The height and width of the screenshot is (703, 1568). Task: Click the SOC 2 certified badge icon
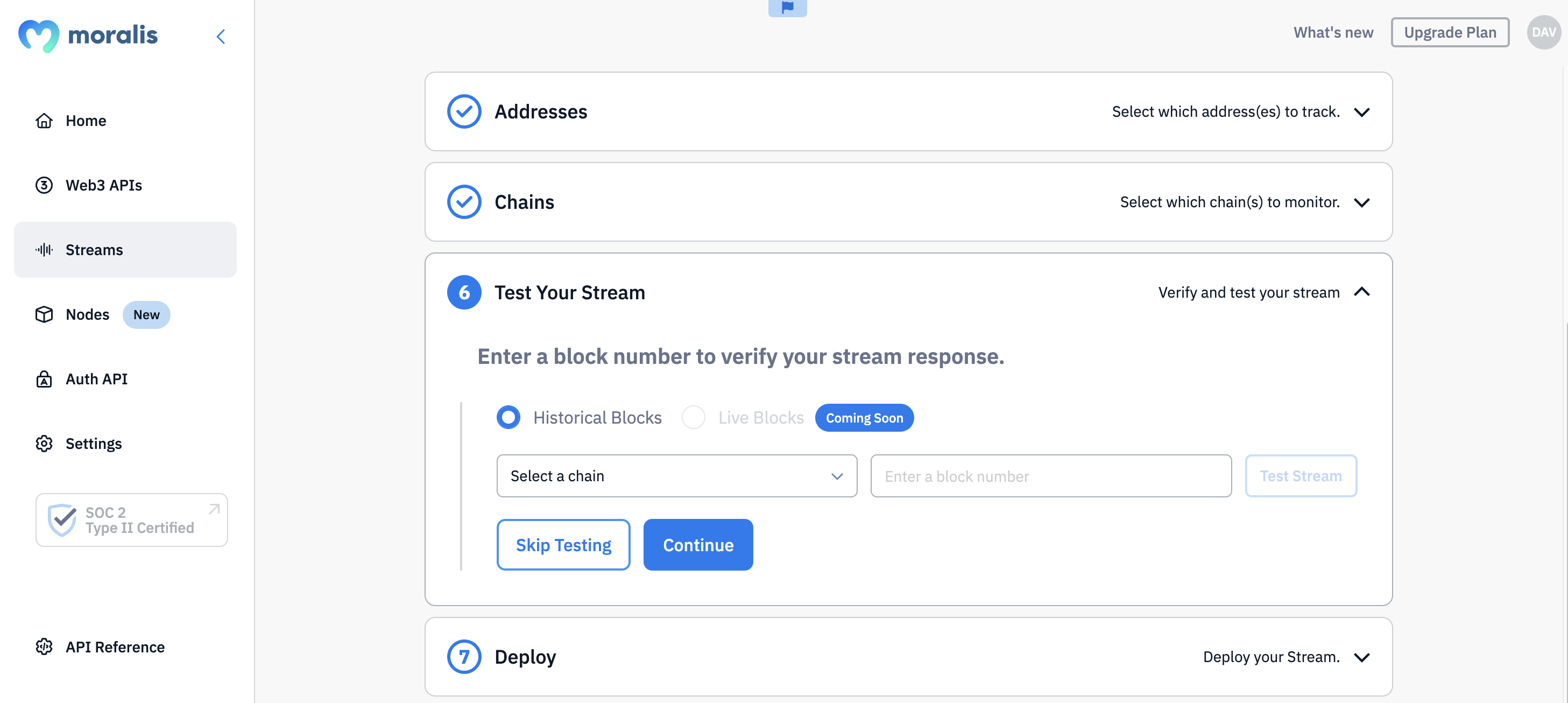(63, 519)
